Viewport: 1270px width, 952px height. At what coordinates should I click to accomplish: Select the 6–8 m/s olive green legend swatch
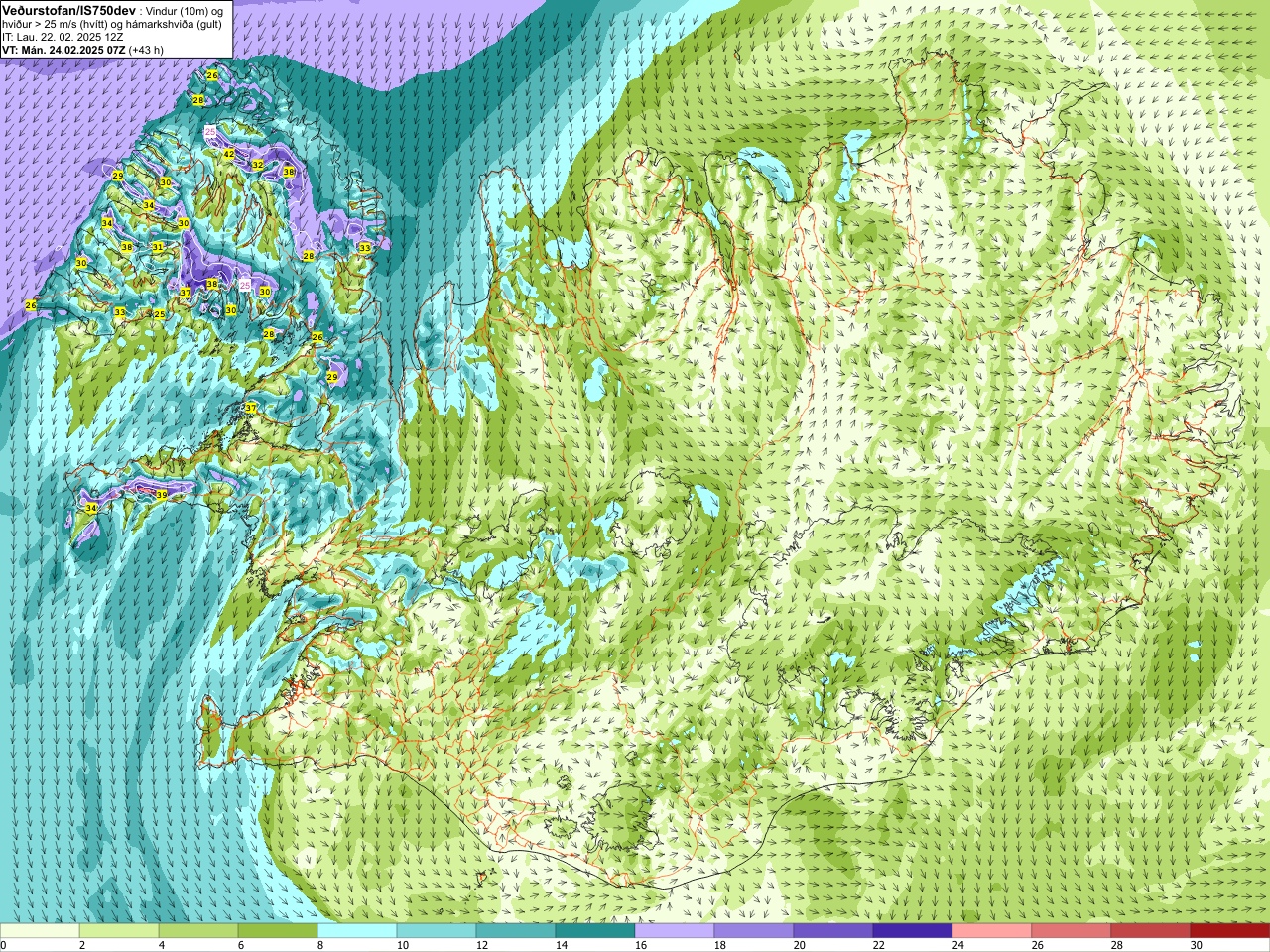(278, 931)
